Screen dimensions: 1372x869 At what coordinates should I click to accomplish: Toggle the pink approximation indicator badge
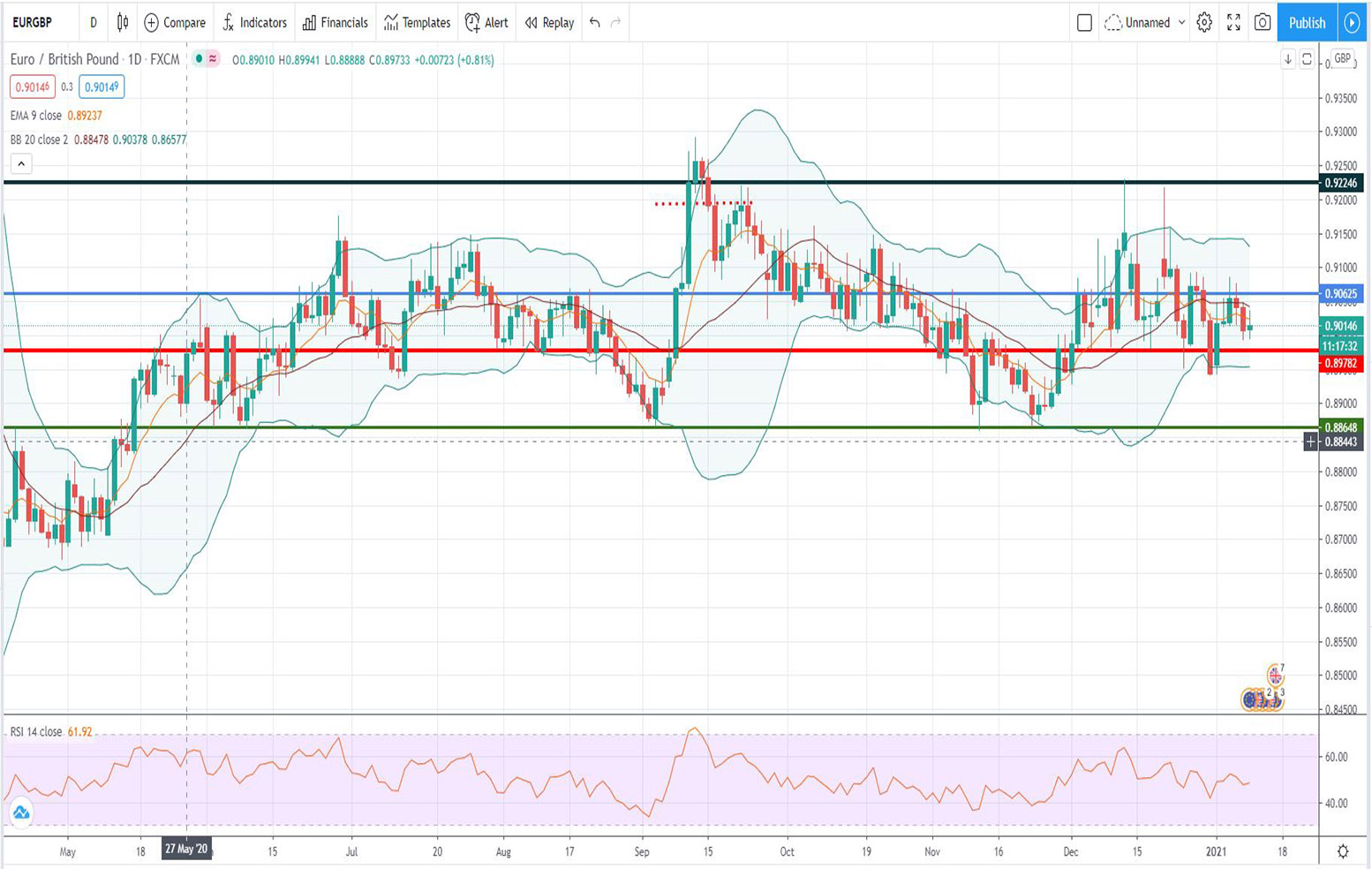[x=213, y=59]
